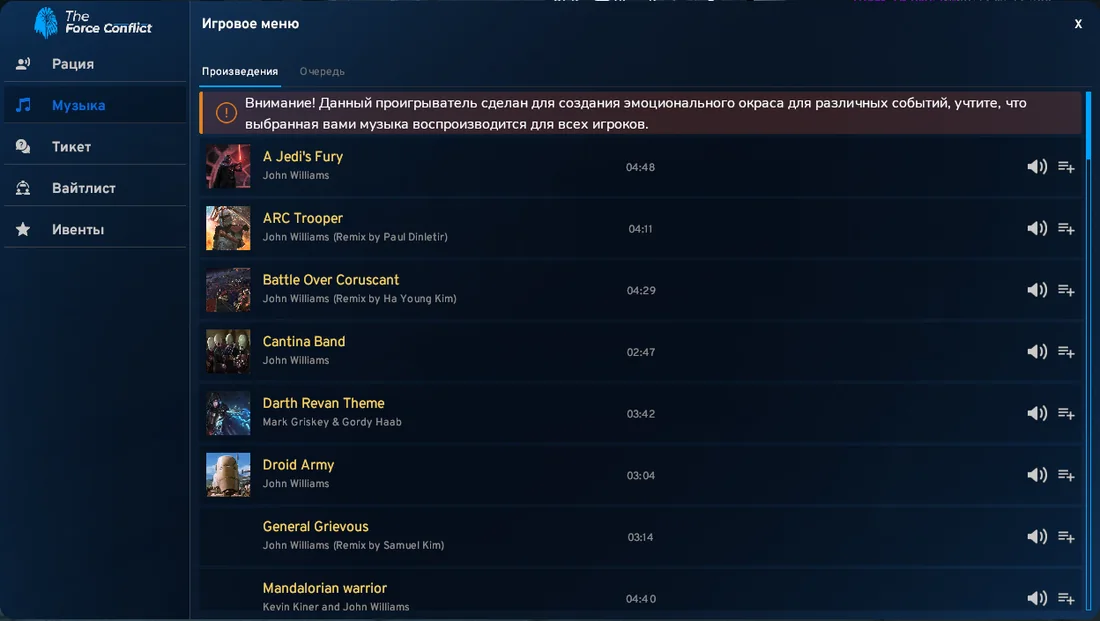The height and width of the screenshot is (621, 1100).
Task: Click the Darth Revan Theme title
Action: 323,403
